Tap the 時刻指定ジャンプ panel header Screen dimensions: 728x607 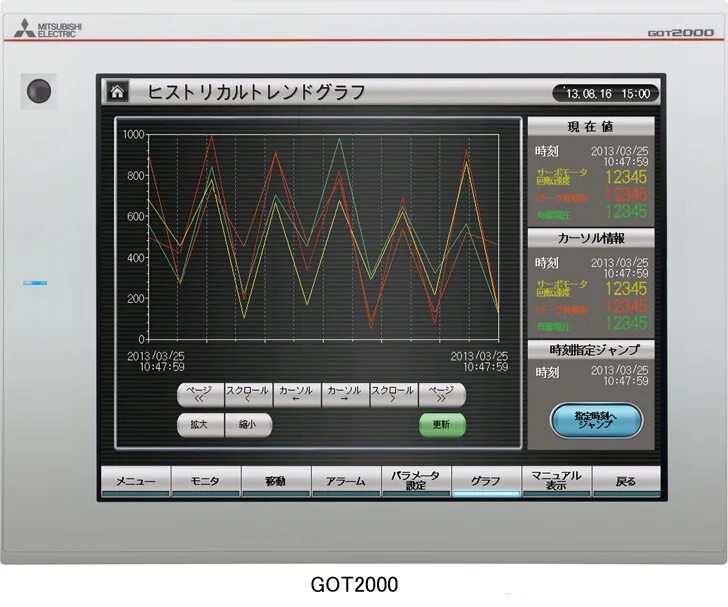point(591,350)
